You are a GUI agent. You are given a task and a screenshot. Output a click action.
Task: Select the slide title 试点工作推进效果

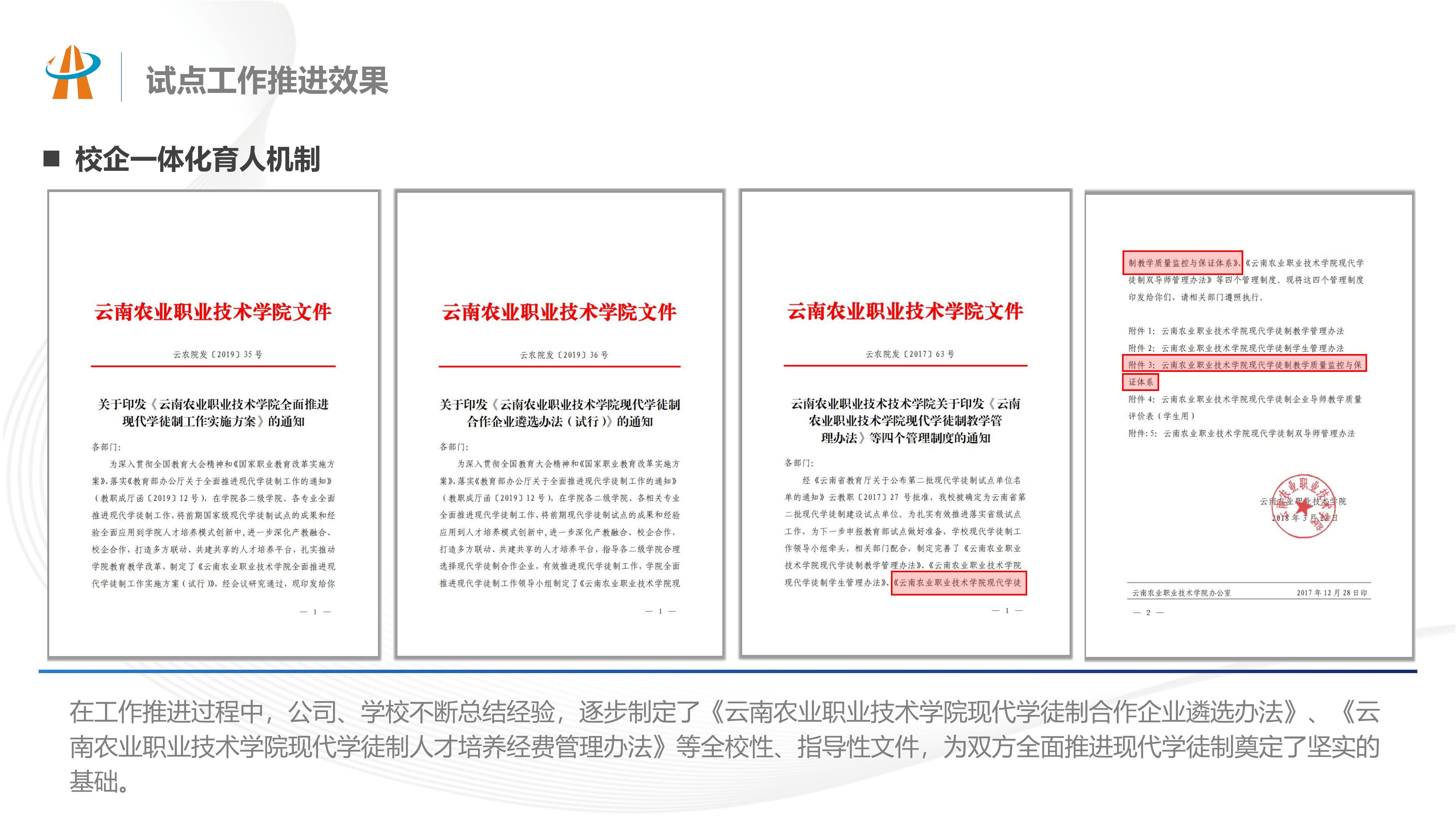267,80
